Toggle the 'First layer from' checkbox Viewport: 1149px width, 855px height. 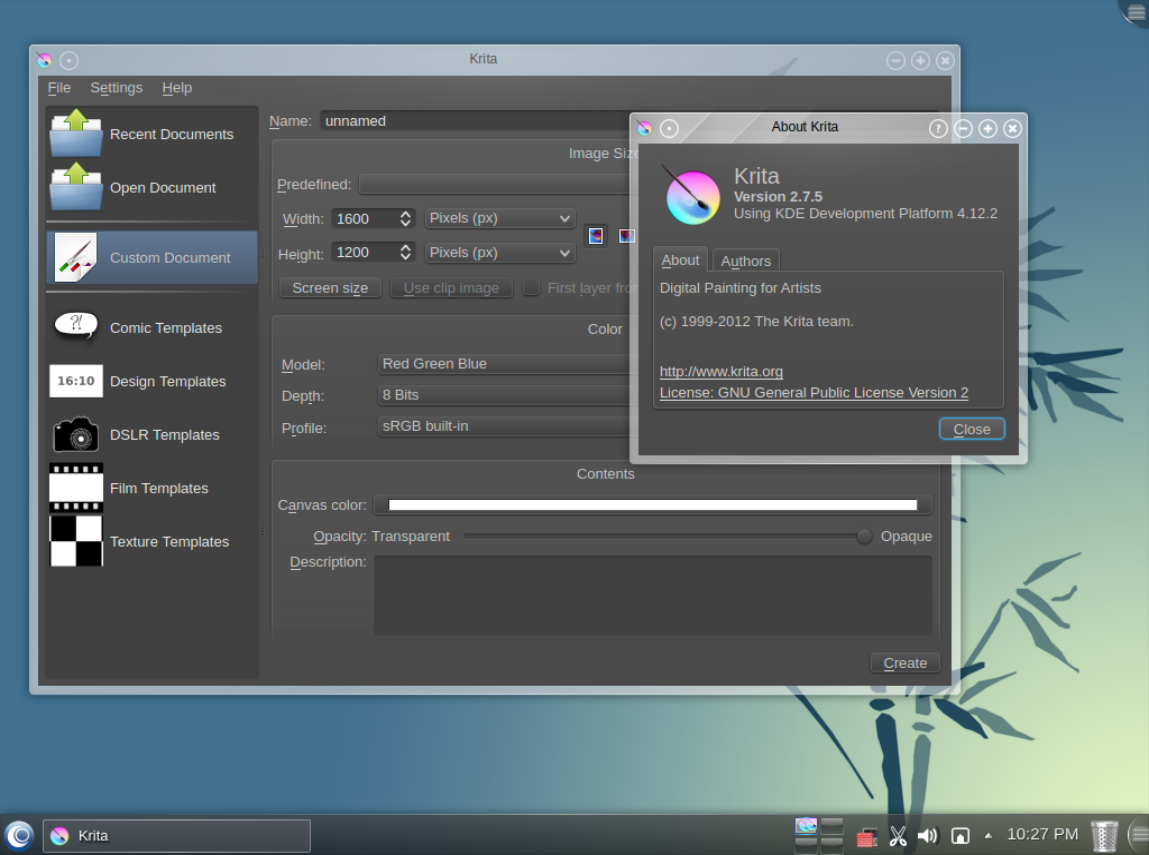(531, 288)
